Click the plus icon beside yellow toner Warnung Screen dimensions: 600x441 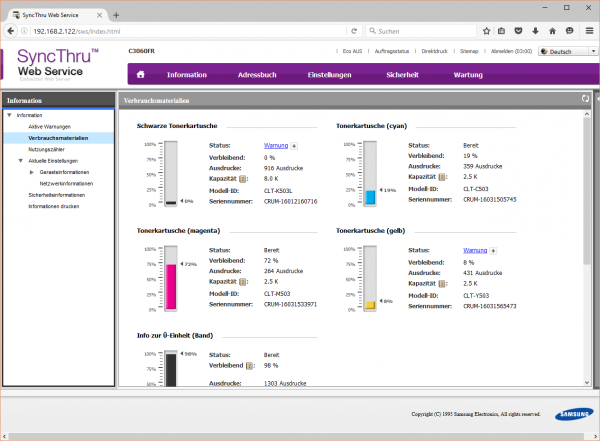tap(495, 249)
